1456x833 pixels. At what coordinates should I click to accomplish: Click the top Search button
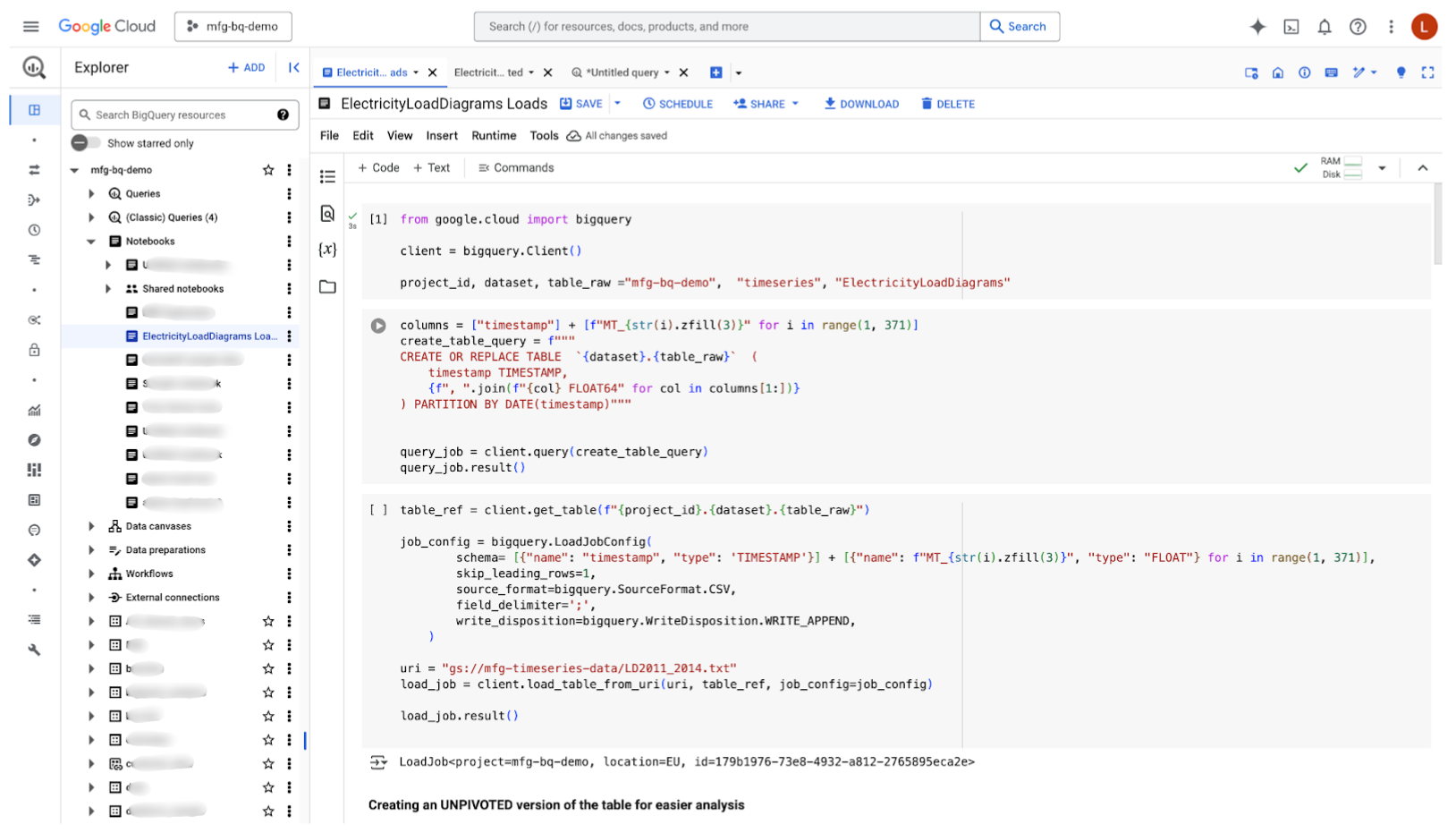click(1020, 27)
